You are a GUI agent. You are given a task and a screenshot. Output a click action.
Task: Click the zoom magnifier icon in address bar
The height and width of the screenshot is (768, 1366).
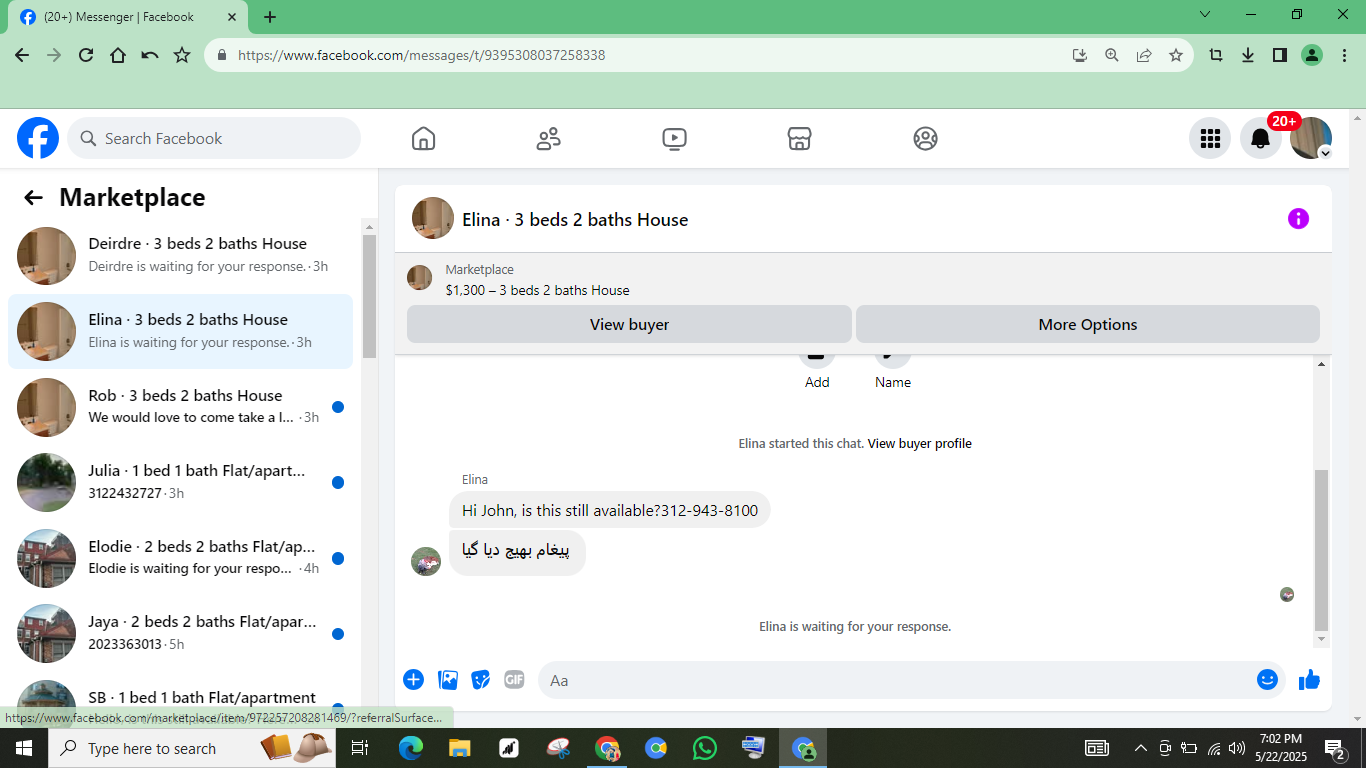point(1111,55)
